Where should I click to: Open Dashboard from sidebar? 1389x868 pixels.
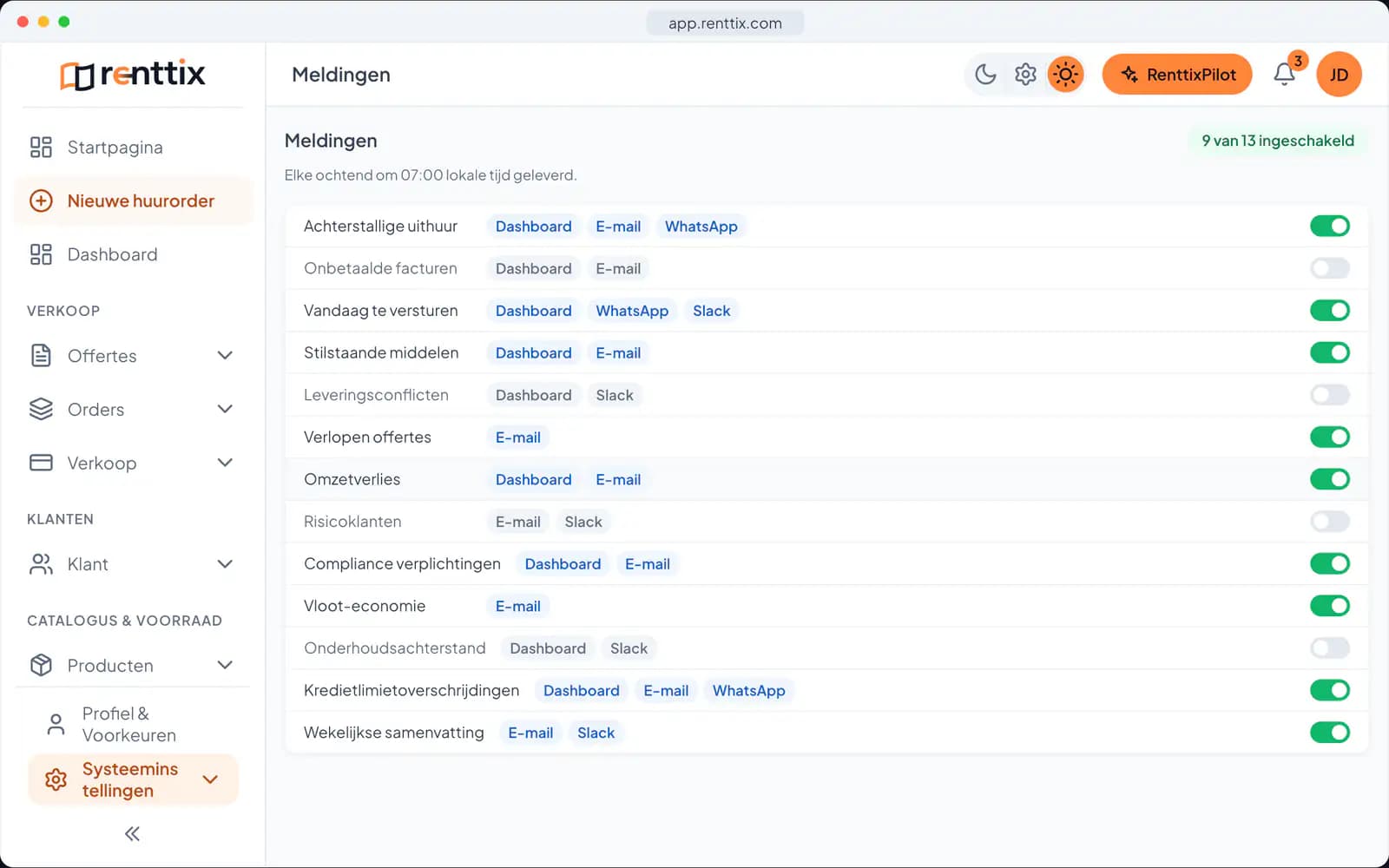tap(133, 254)
